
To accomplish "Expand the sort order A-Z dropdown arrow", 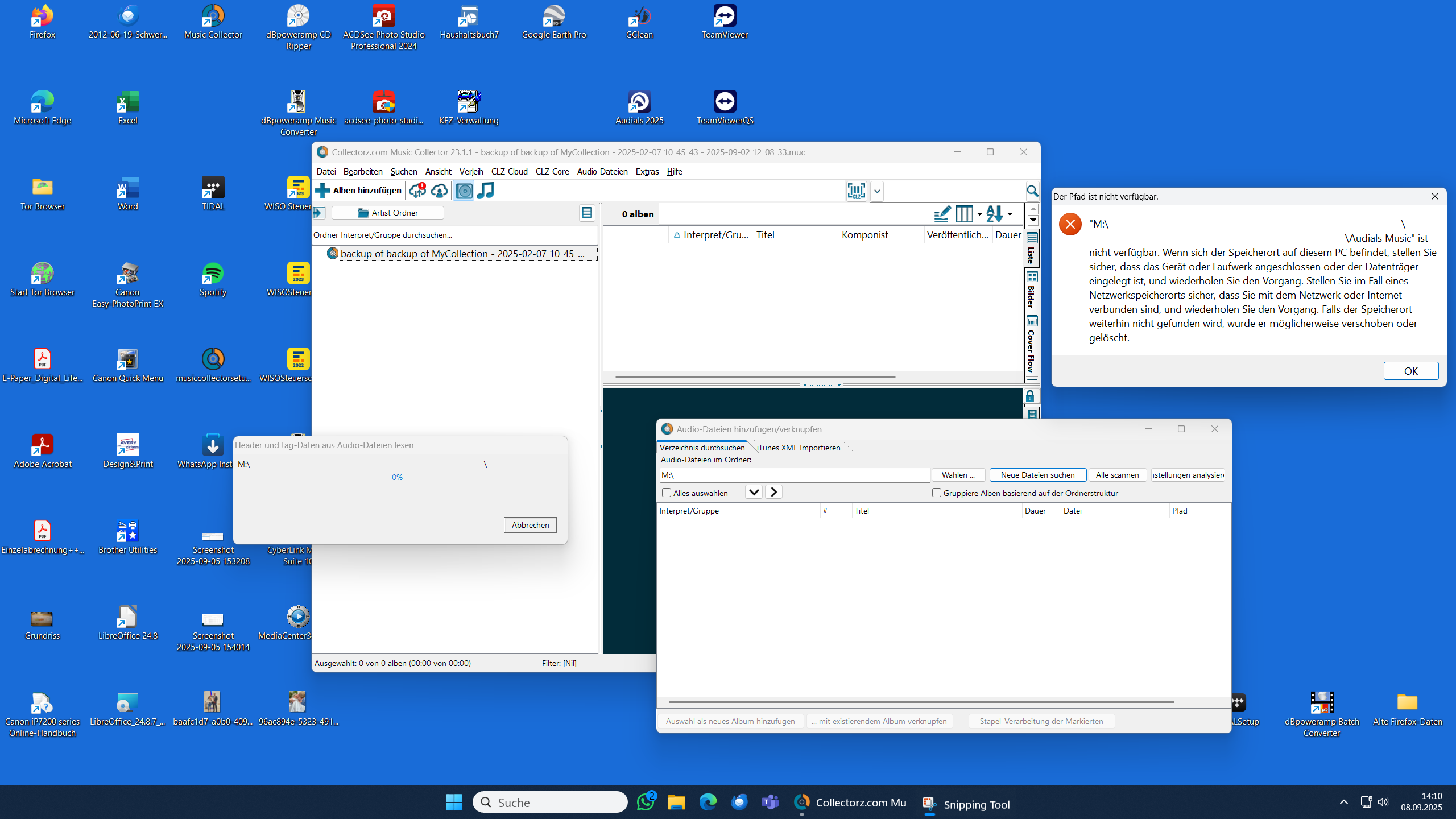I will 1010,214.
